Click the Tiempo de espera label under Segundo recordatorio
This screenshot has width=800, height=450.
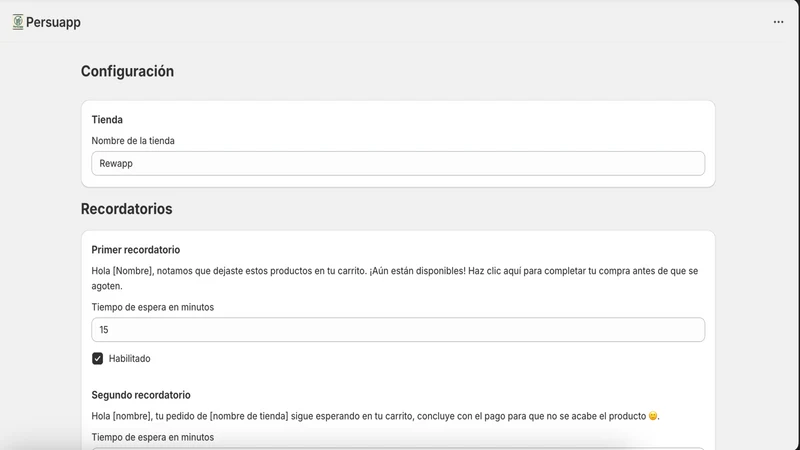pos(153,437)
